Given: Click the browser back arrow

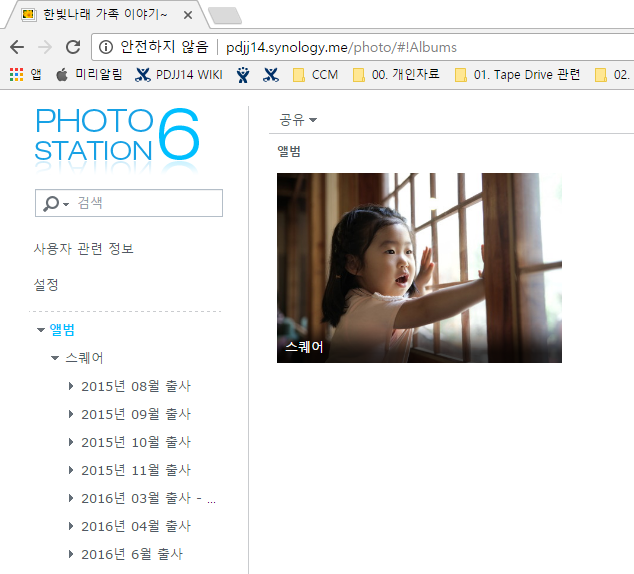Looking at the screenshot, I should pos(17,47).
